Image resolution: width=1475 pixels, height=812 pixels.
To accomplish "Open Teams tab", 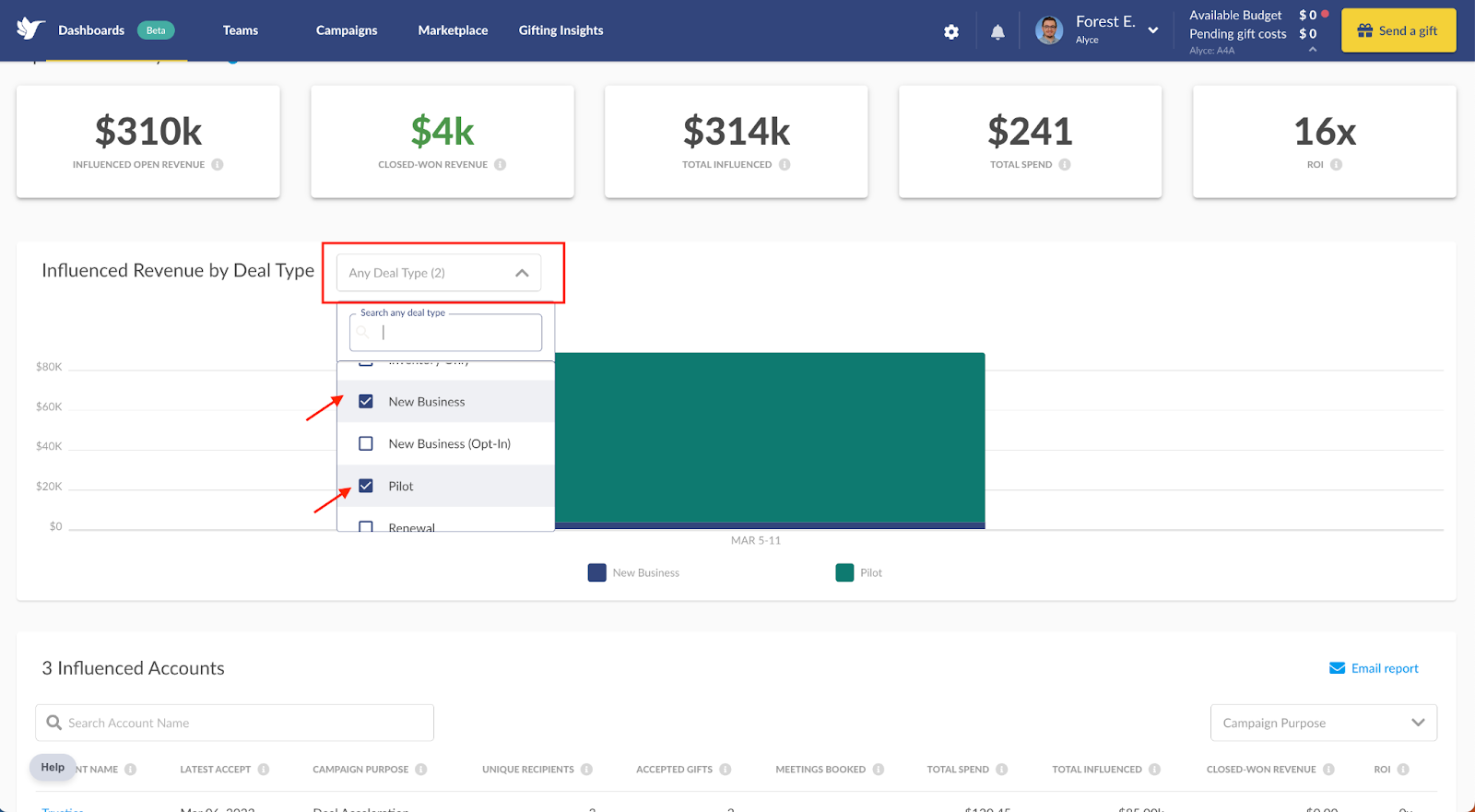I will tap(241, 30).
